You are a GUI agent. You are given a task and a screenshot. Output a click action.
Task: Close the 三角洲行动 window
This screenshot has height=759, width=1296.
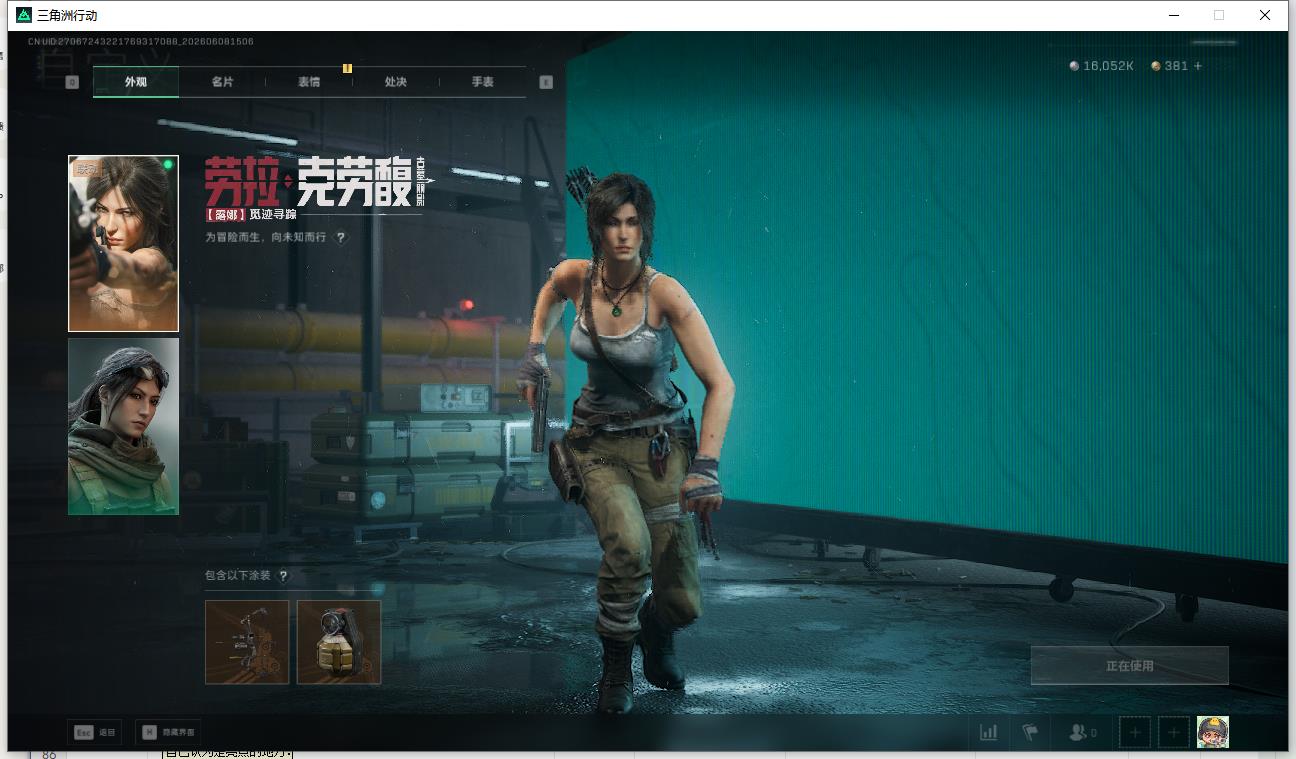pos(1265,15)
